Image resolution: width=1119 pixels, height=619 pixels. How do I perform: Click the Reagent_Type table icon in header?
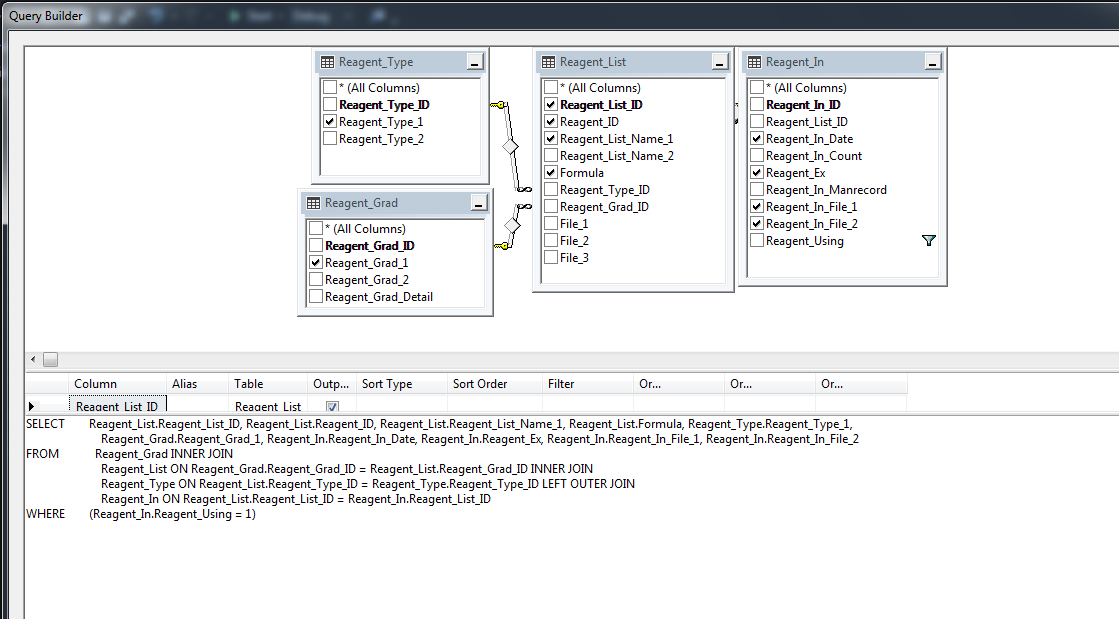[x=327, y=62]
